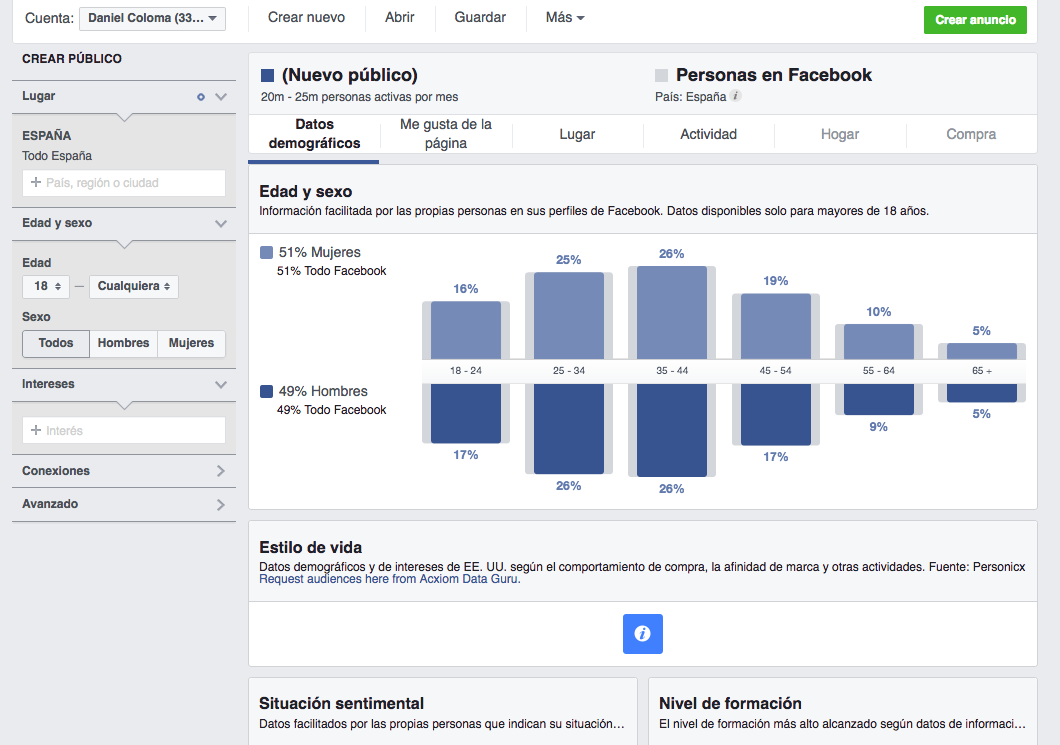Click the 'CREAR PÚBLICO' sidebar heading

(x=72, y=59)
